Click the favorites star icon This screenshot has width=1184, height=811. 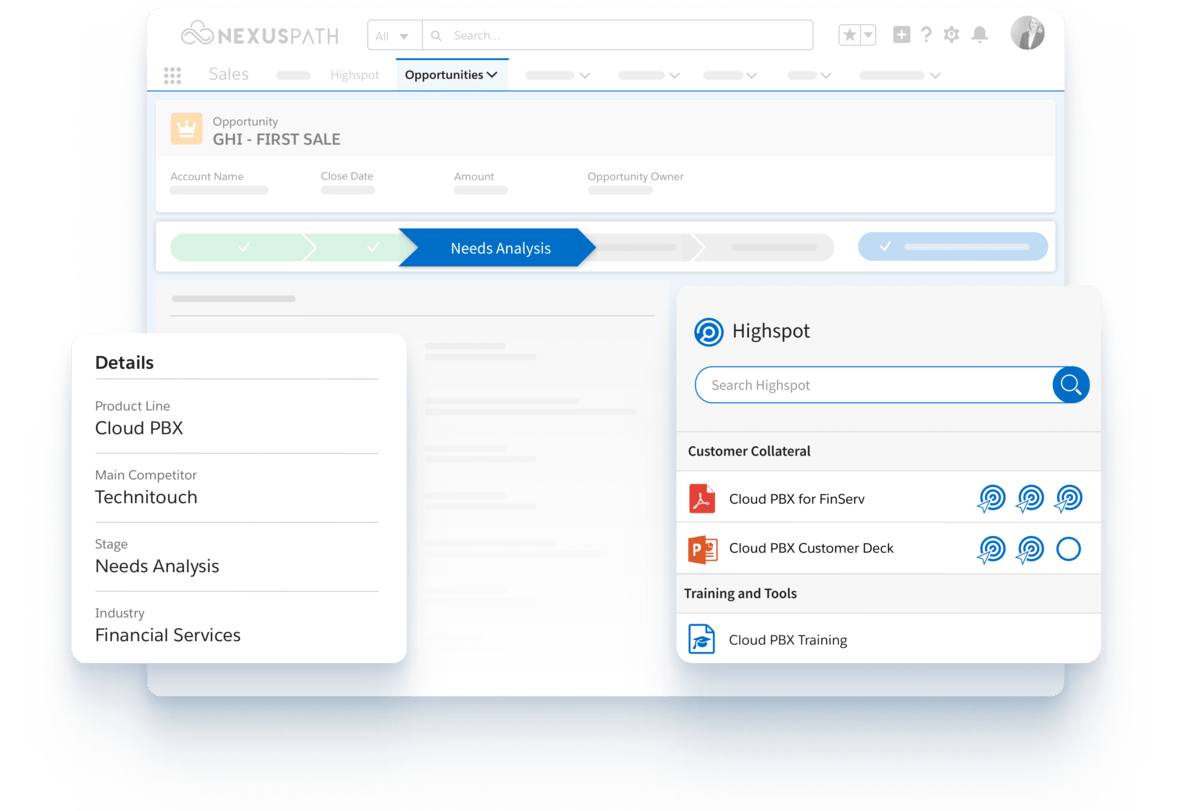coord(849,35)
